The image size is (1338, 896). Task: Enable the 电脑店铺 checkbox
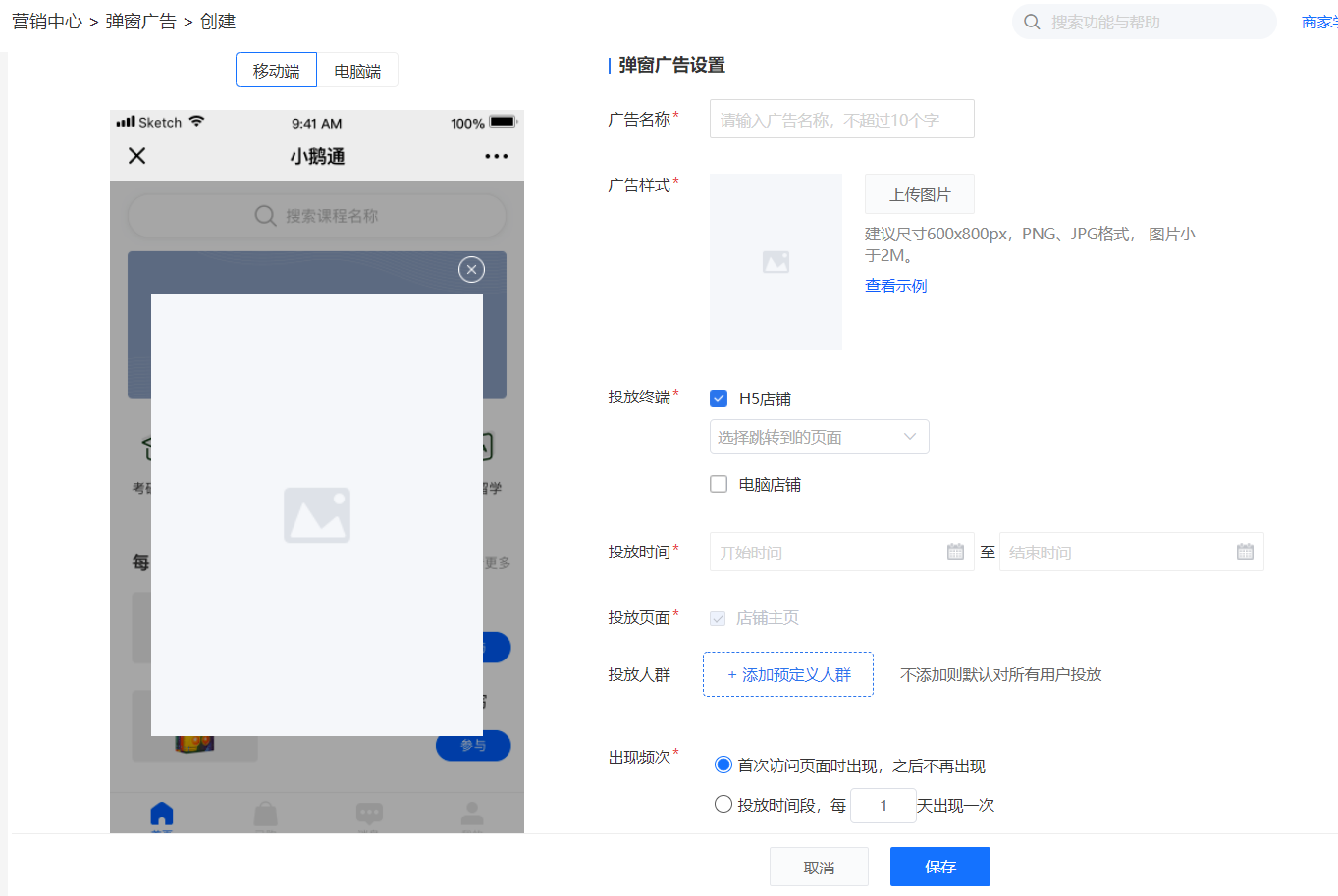pyautogui.click(x=719, y=484)
